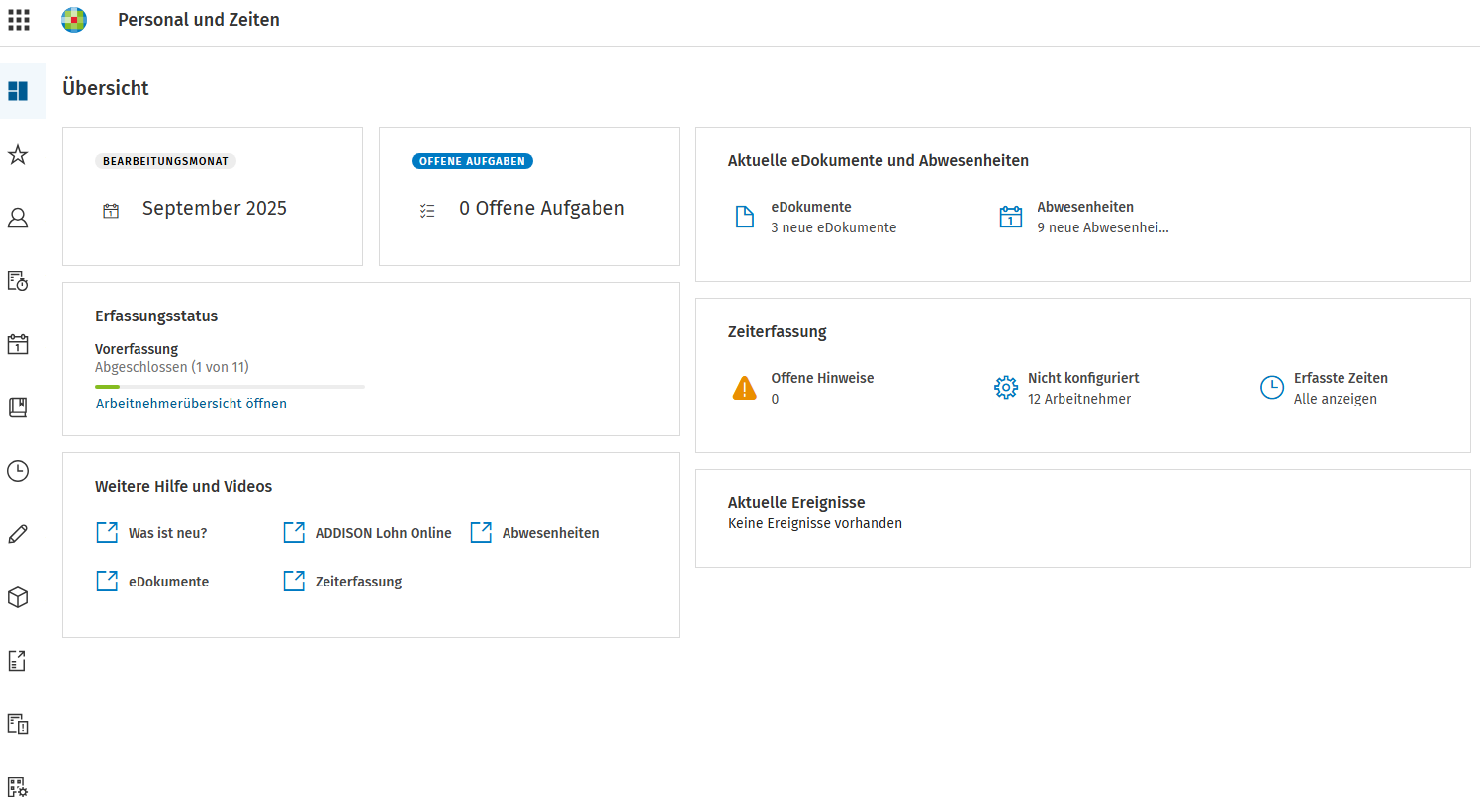
Task: Click Alle anzeigen under Erfasste Zeiten
Action: point(1336,399)
